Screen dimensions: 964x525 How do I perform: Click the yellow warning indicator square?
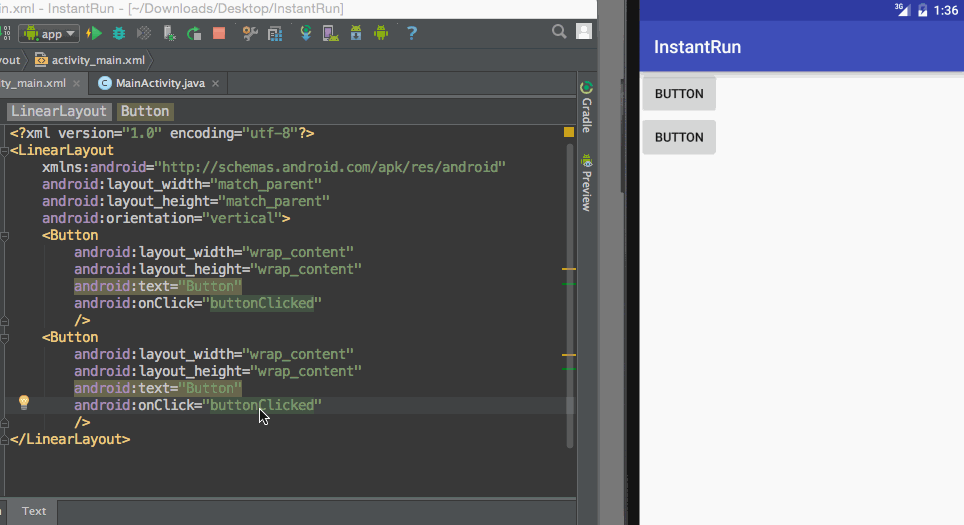[569, 132]
